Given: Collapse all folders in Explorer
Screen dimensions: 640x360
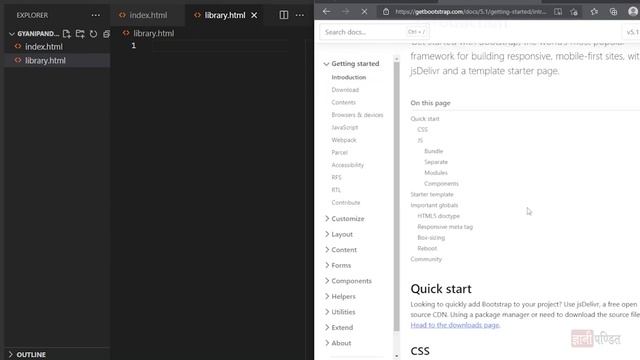Looking at the screenshot, I should pos(107,34).
